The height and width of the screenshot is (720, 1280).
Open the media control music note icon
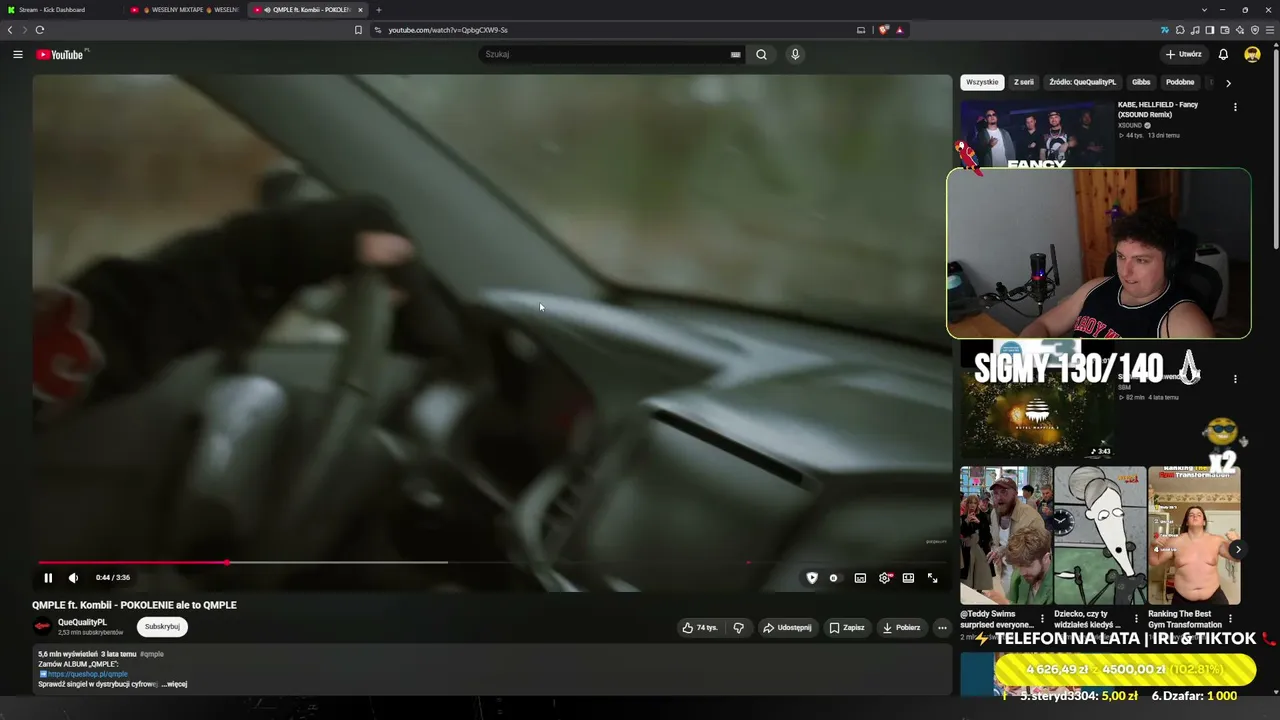pyautogui.click(x=1195, y=30)
